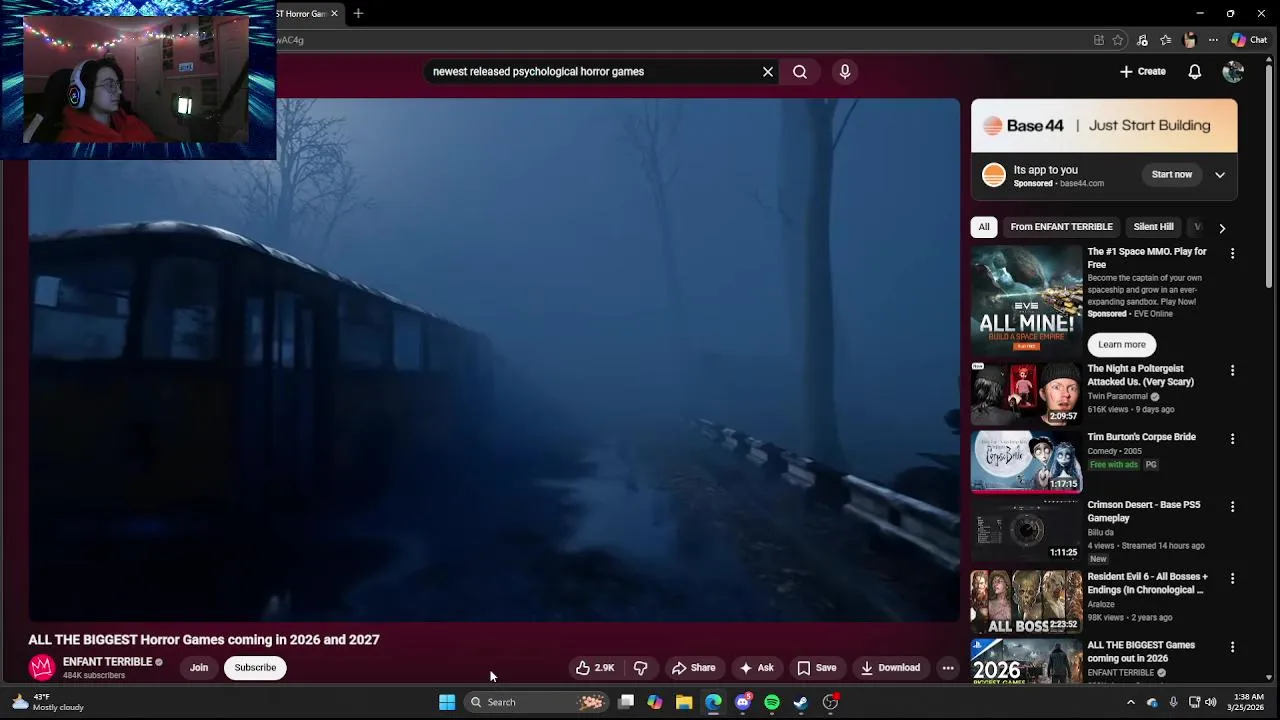Open the Create upload menu
The height and width of the screenshot is (720, 1280).
click(x=1142, y=72)
